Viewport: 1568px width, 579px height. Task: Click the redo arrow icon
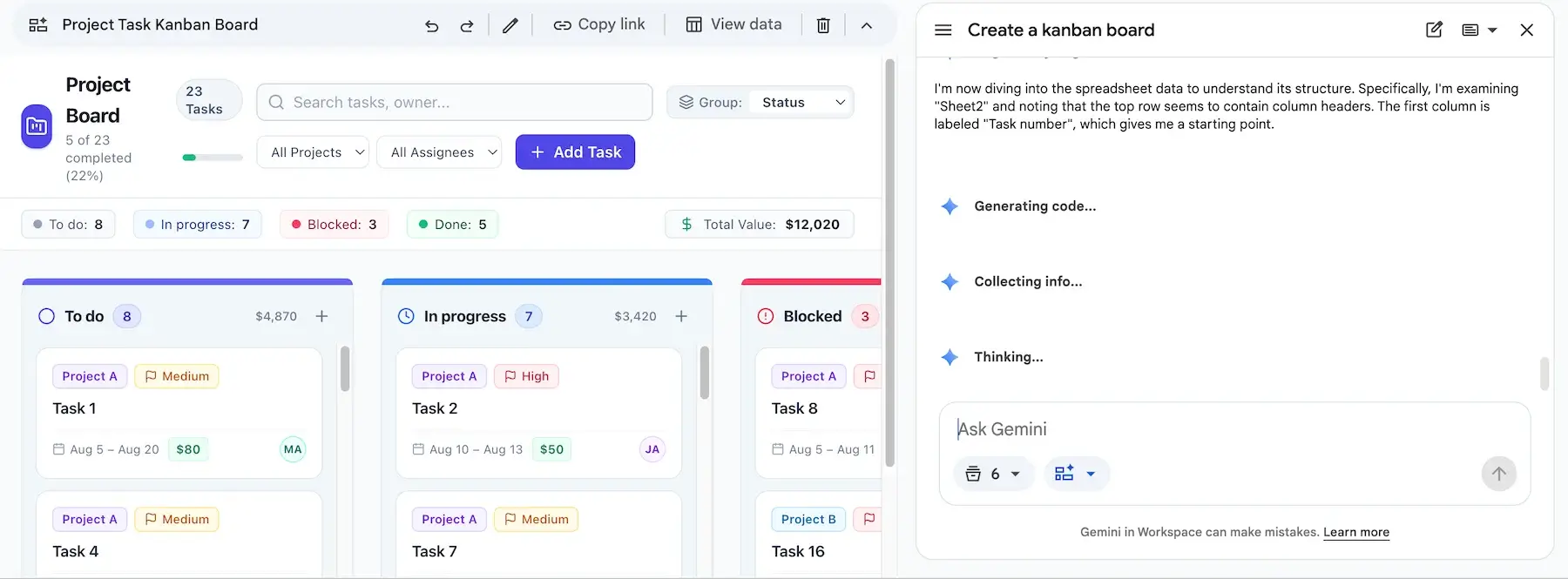click(467, 25)
